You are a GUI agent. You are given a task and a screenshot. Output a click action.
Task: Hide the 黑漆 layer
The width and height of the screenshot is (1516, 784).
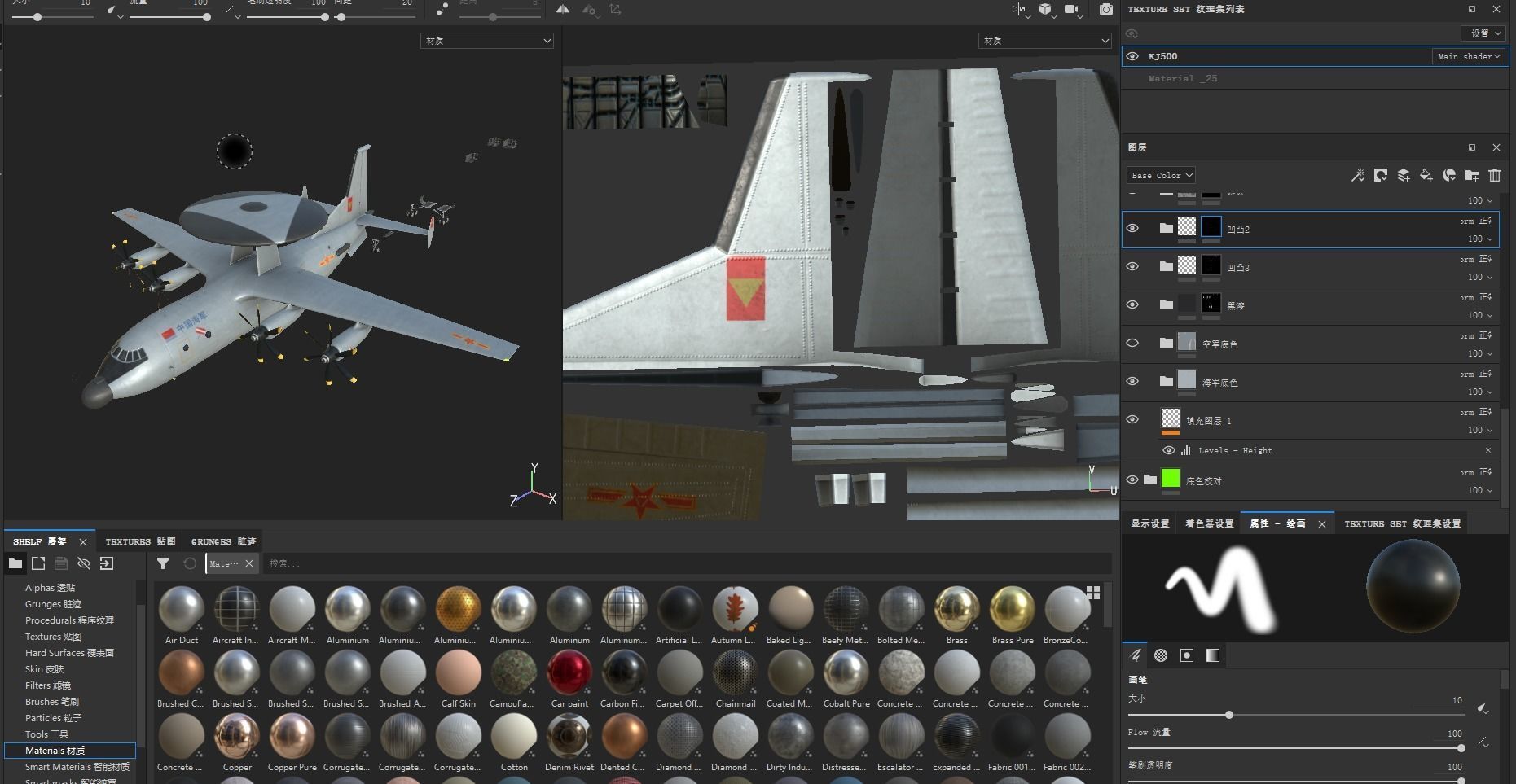(1132, 304)
